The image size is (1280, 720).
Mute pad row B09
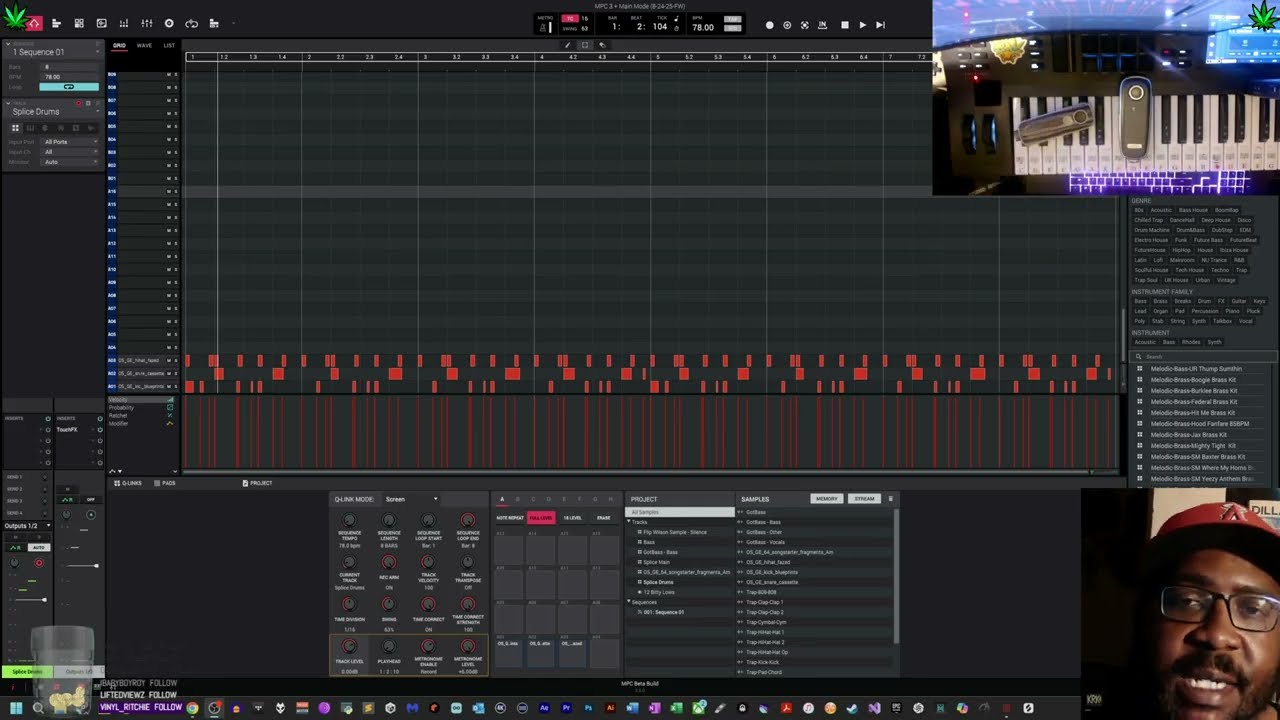coord(168,75)
